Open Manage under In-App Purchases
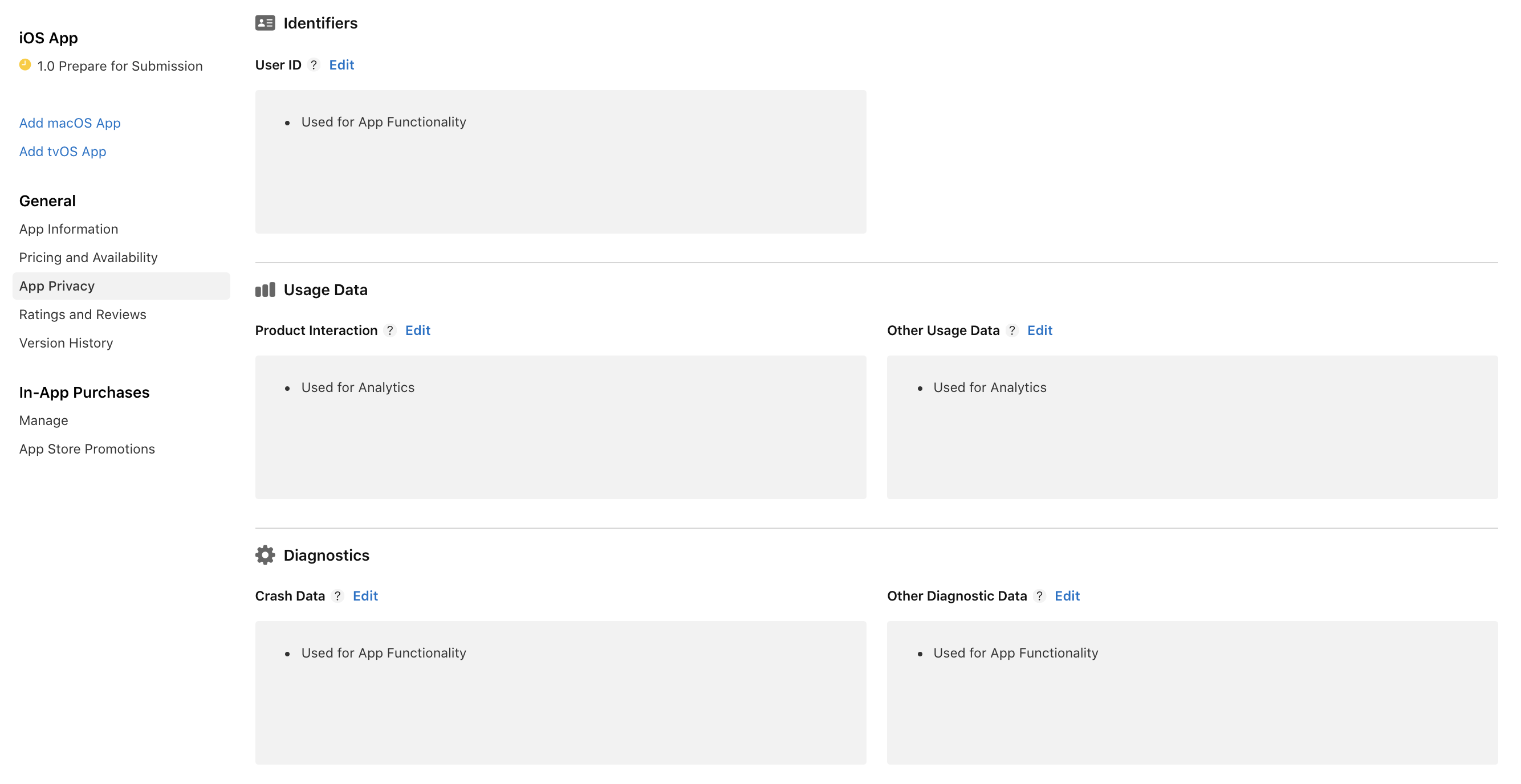This screenshot has height=784, width=1521. [44, 420]
